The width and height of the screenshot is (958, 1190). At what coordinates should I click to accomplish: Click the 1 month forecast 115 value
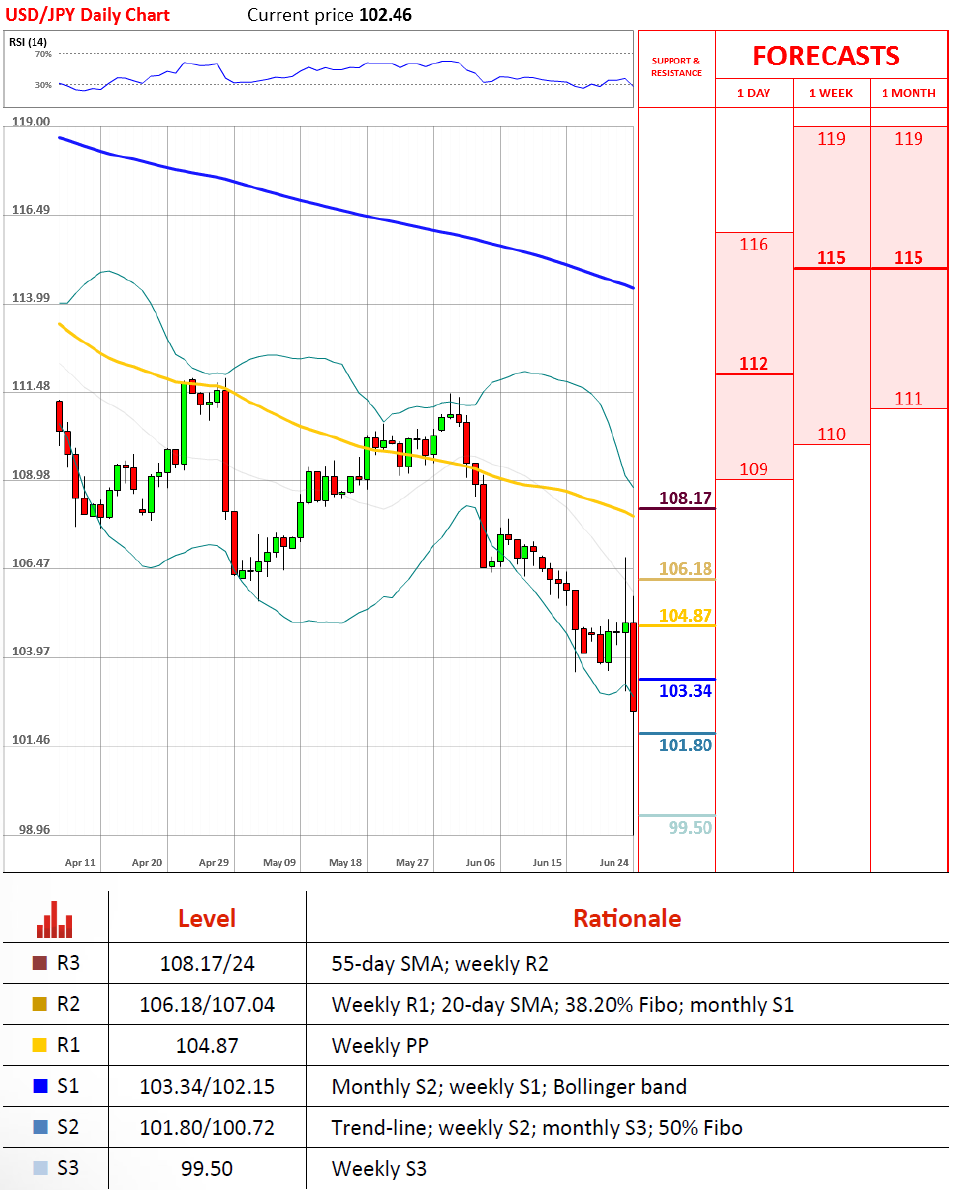[x=909, y=258]
